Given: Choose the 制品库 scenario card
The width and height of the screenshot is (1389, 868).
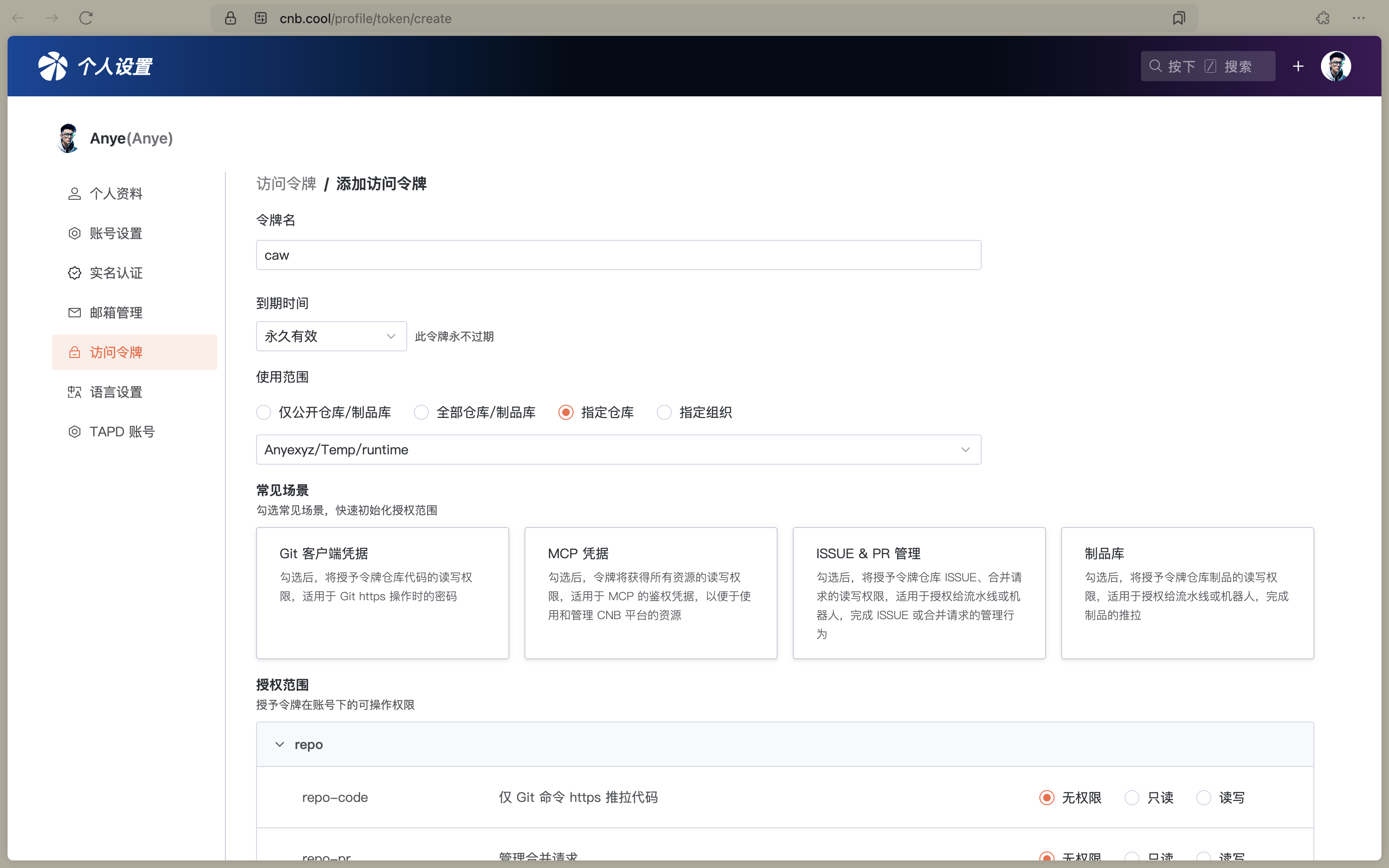Looking at the screenshot, I should pos(1187,593).
